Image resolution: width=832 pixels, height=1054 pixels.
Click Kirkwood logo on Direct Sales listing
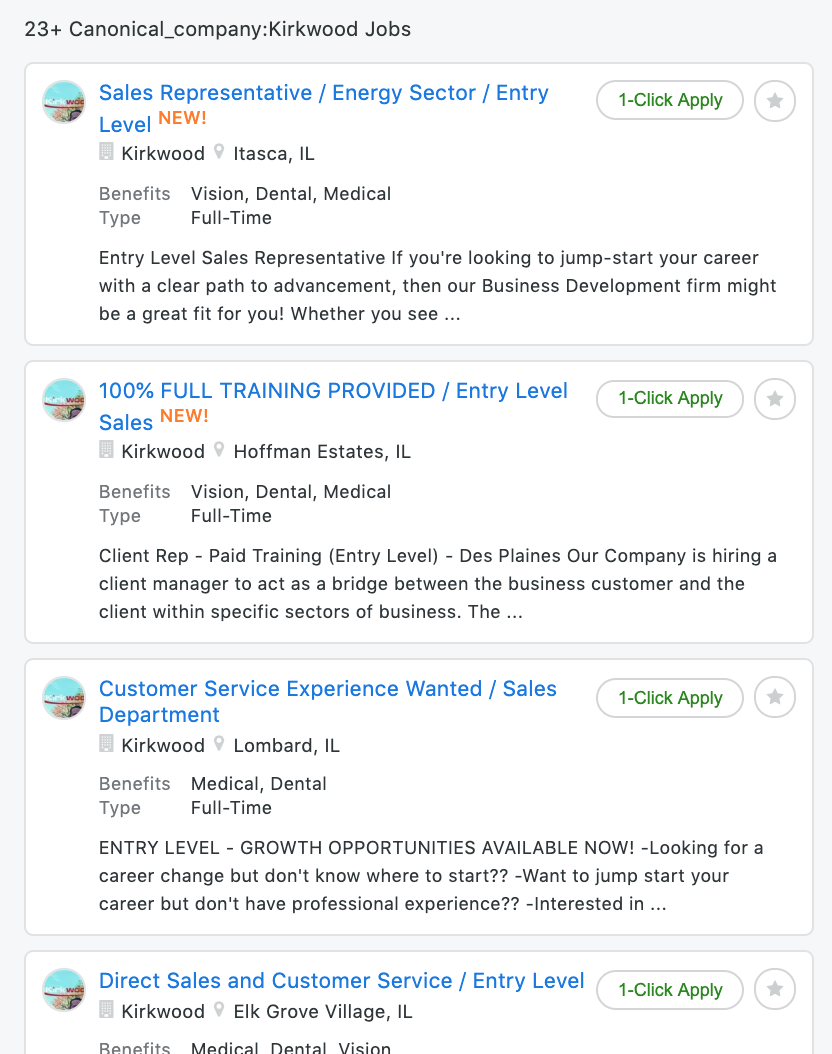click(64, 990)
